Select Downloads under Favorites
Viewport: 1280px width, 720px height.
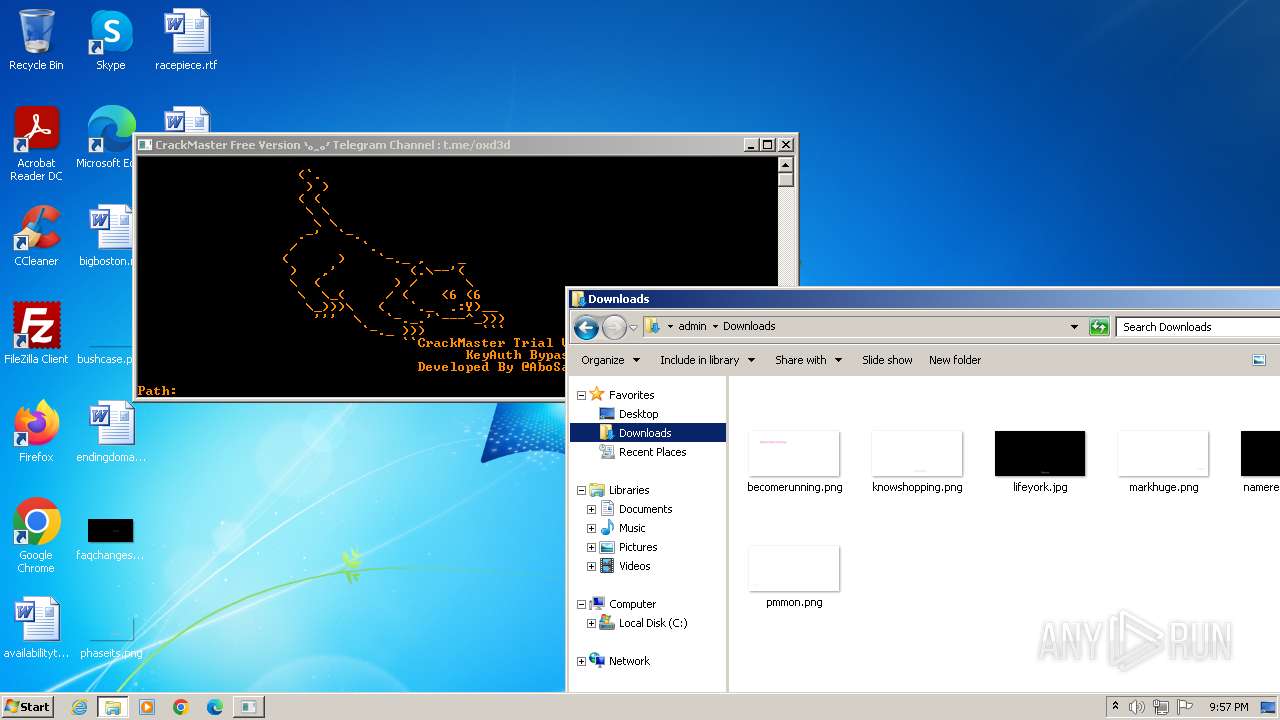click(645, 433)
